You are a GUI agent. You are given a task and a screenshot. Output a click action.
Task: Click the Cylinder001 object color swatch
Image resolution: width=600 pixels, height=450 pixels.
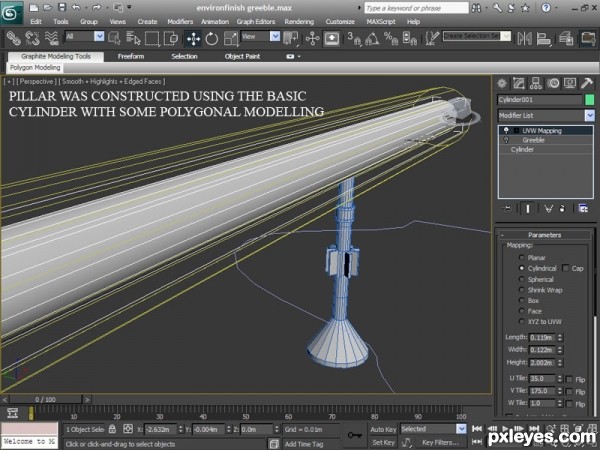(590, 100)
